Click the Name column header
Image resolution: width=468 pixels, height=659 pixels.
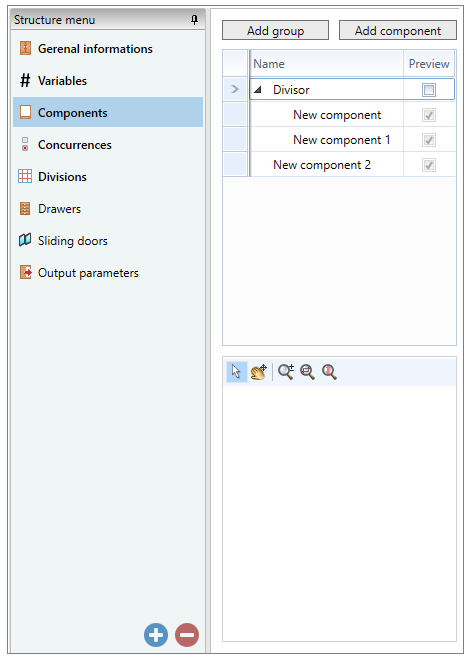pyautogui.click(x=326, y=63)
